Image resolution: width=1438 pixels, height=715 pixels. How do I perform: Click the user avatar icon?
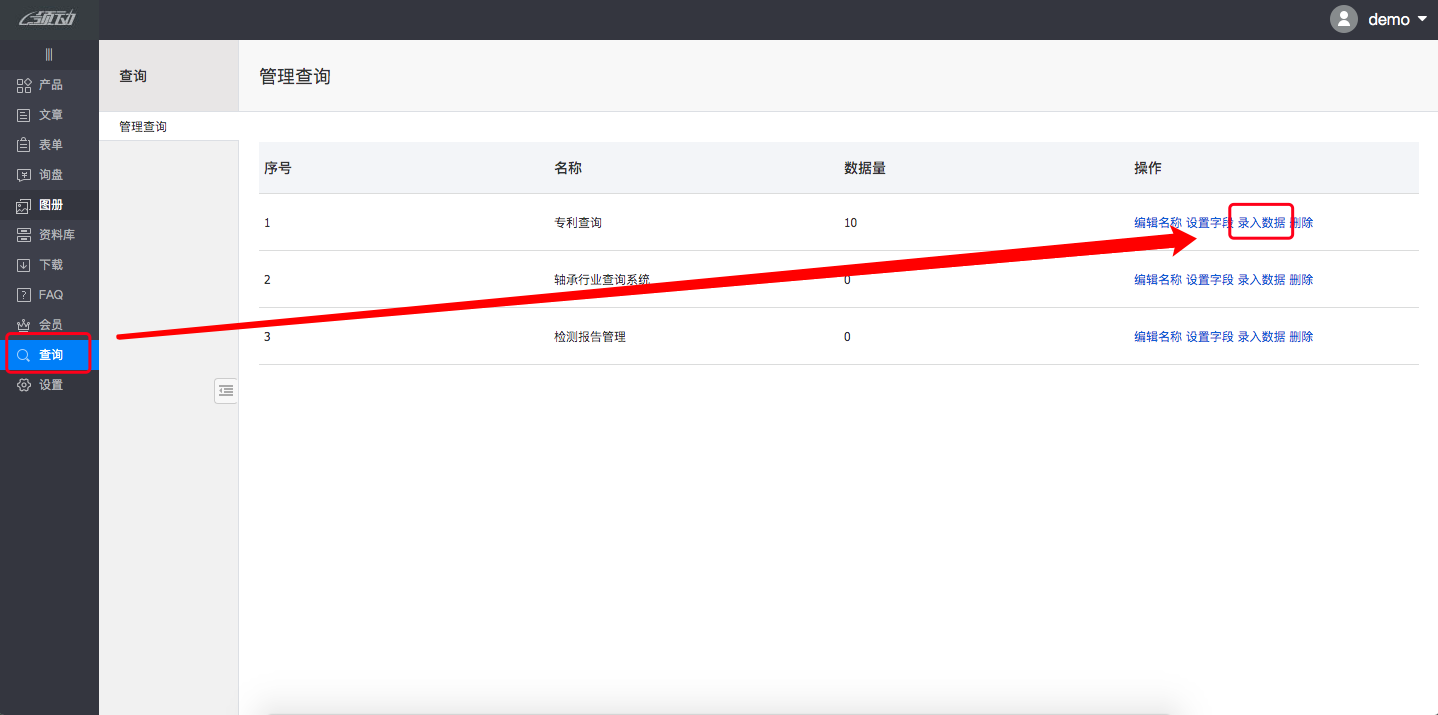tap(1343, 18)
